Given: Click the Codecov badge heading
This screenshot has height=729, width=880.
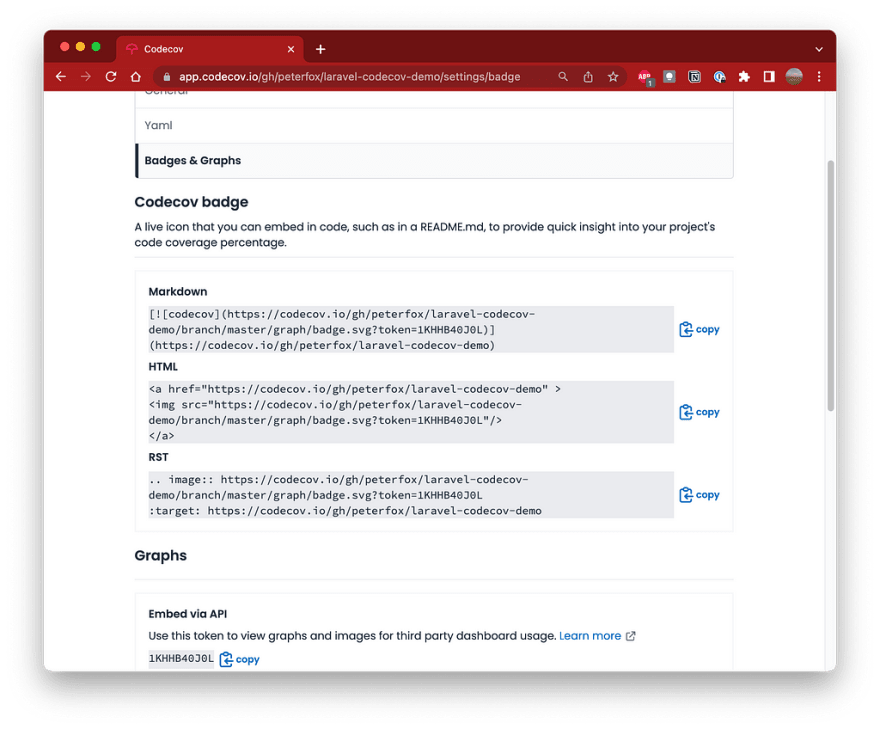Looking at the screenshot, I should tap(191, 202).
